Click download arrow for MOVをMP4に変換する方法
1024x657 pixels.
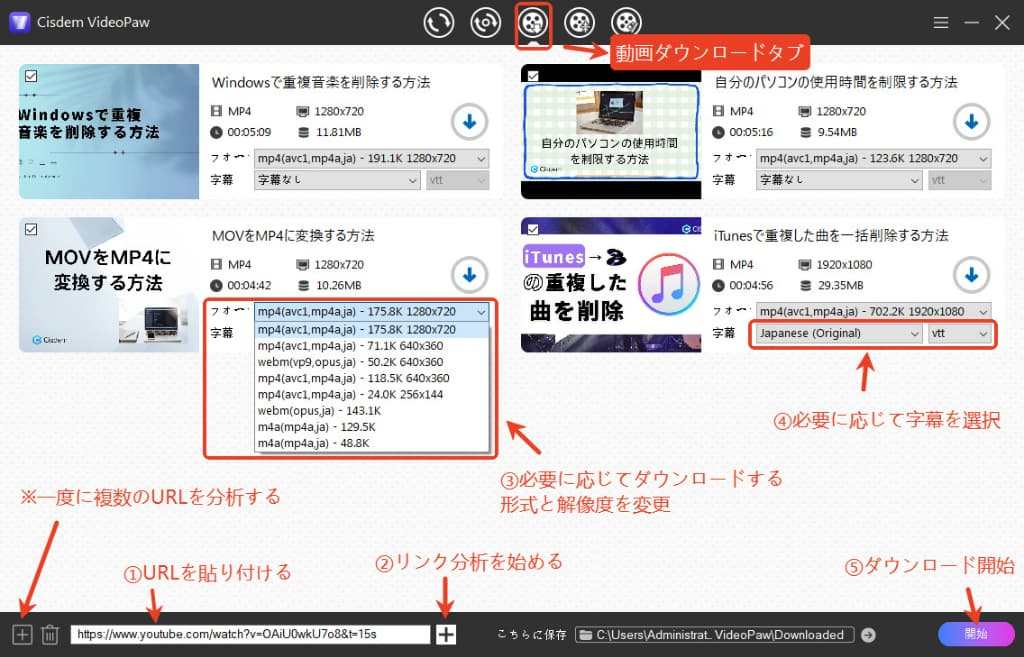(x=468, y=274)
